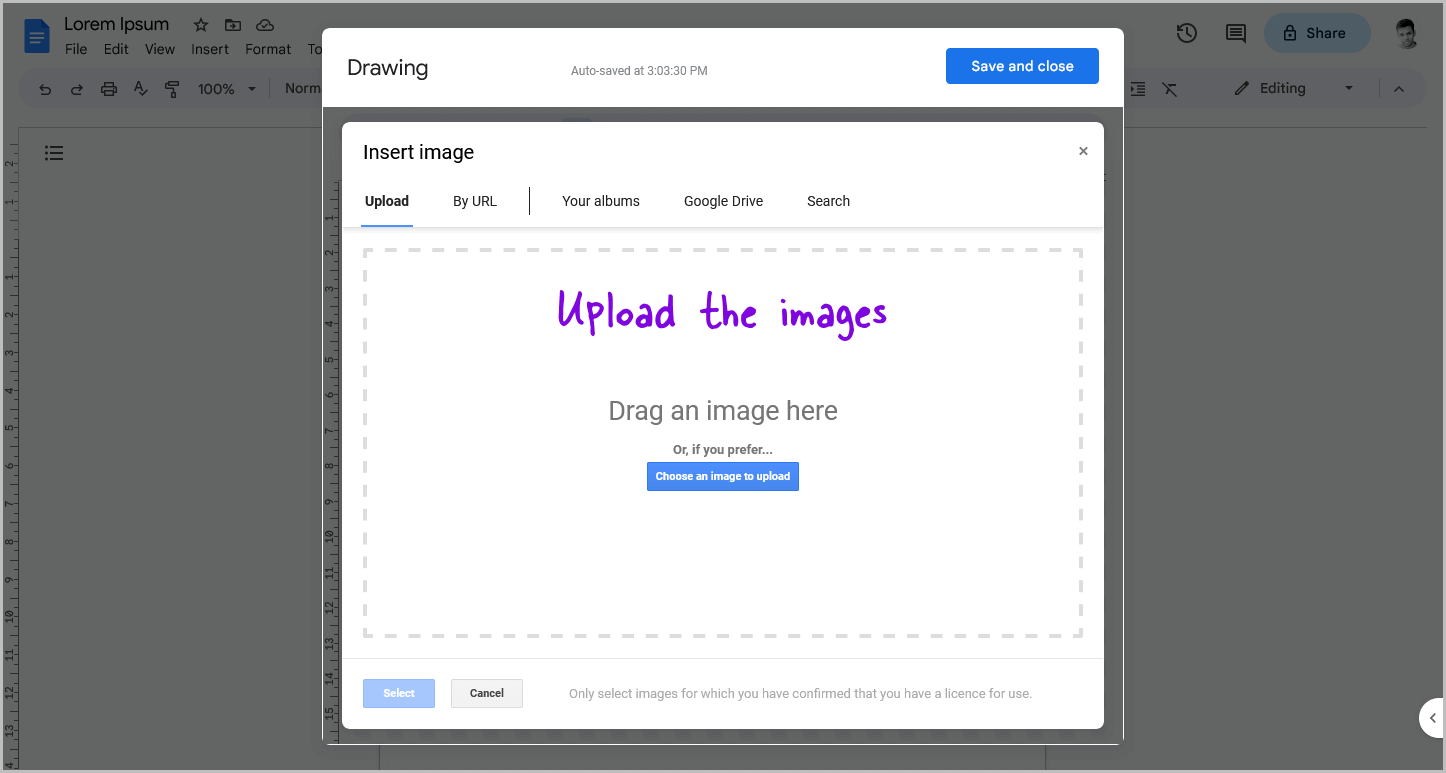Run the spelling and grammar check
Viewport: 1446px width, 773px height.
pos(140,88)
